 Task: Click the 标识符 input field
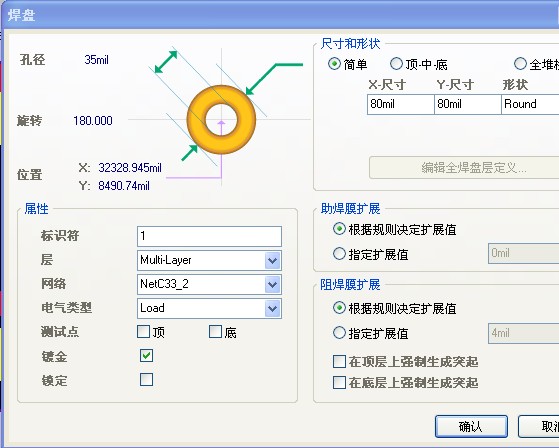(x=209, y=236)
